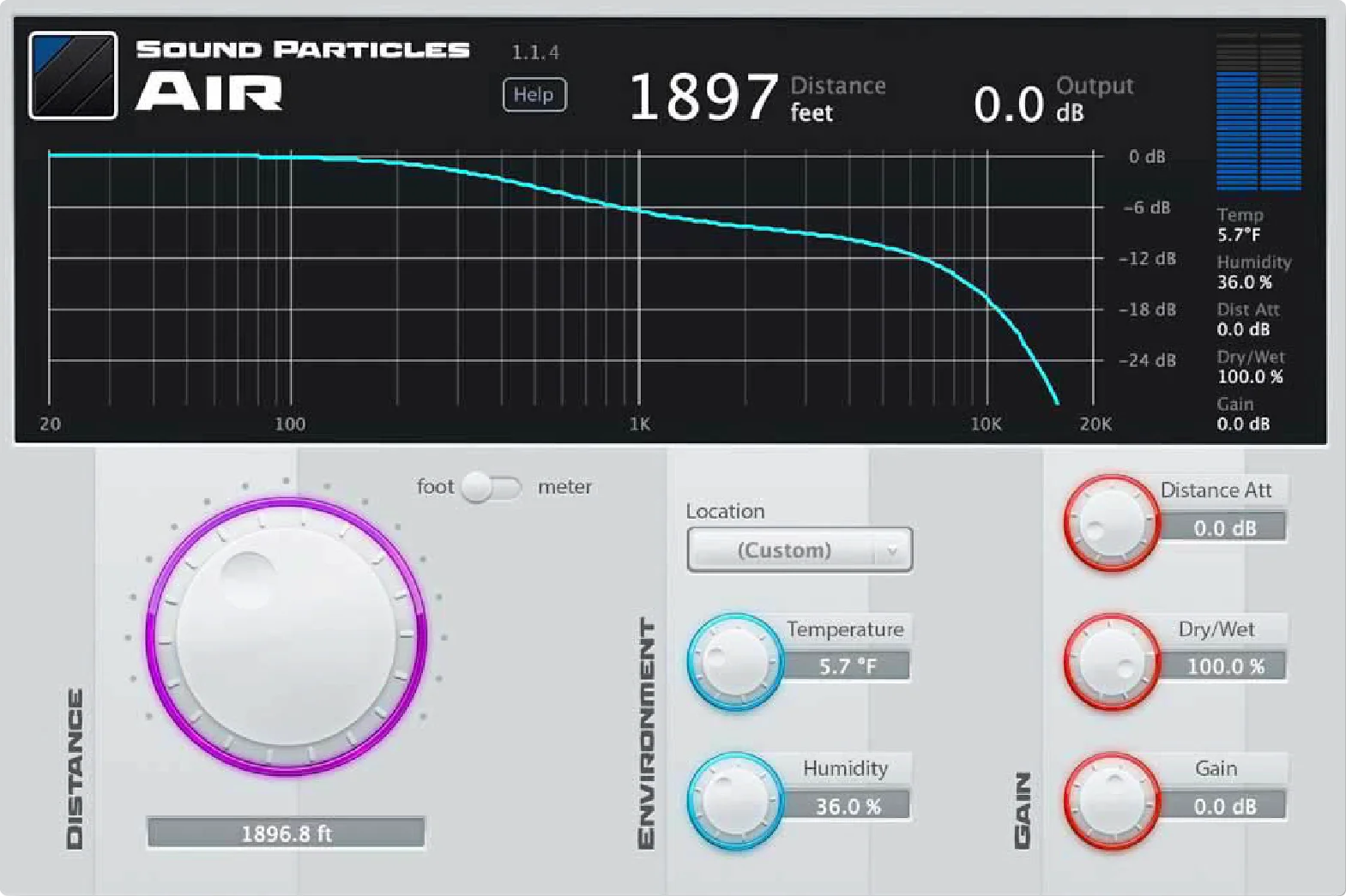Click the 'foot' label next to the switch

tap(435, 487)
